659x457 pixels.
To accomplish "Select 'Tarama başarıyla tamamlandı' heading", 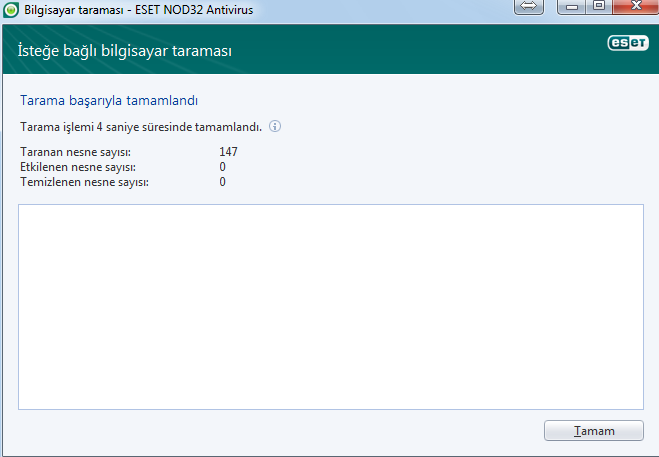I will pyautogui.click(x=109, y=100).
